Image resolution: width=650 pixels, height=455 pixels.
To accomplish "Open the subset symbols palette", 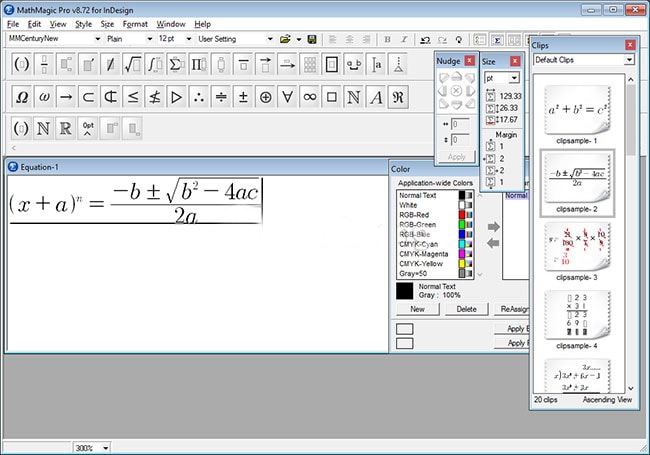I will [88, 97].
